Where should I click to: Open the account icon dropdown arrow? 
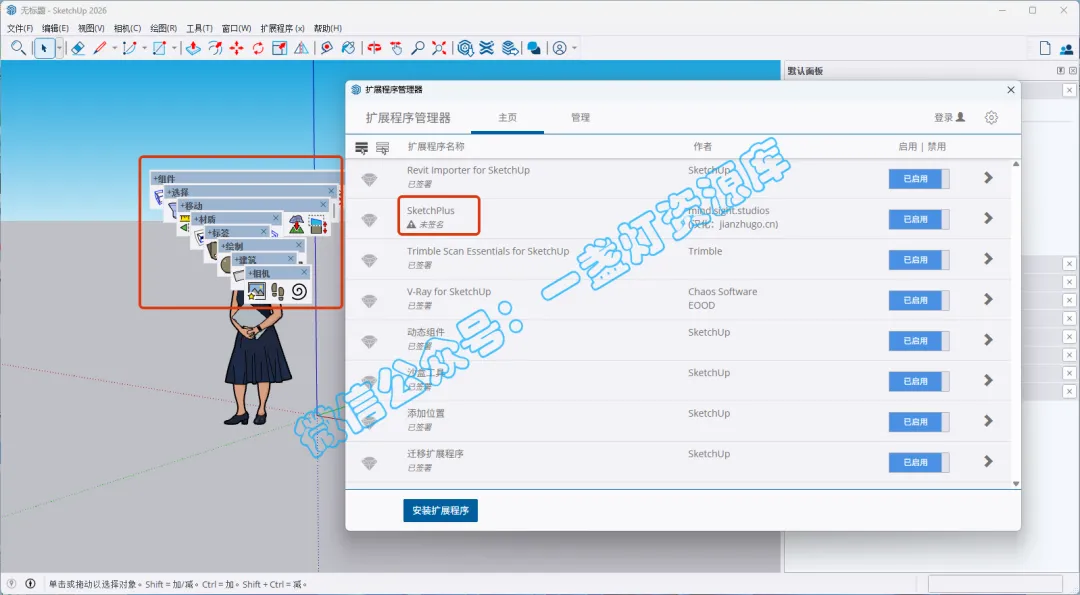pos(574,48)
